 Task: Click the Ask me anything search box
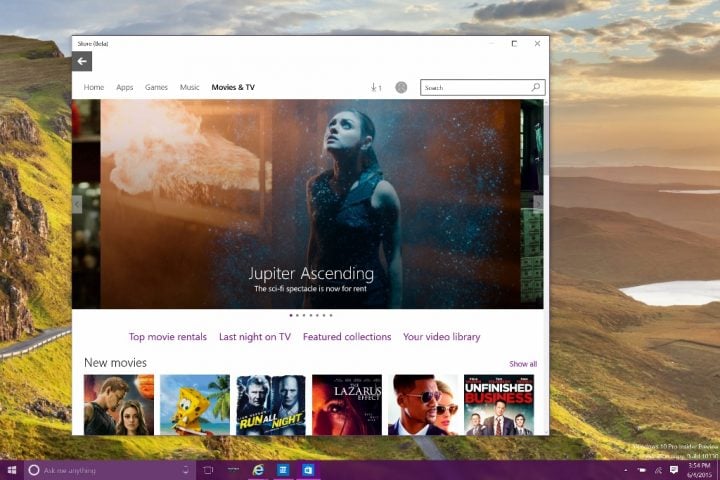[x=110, y=470]
